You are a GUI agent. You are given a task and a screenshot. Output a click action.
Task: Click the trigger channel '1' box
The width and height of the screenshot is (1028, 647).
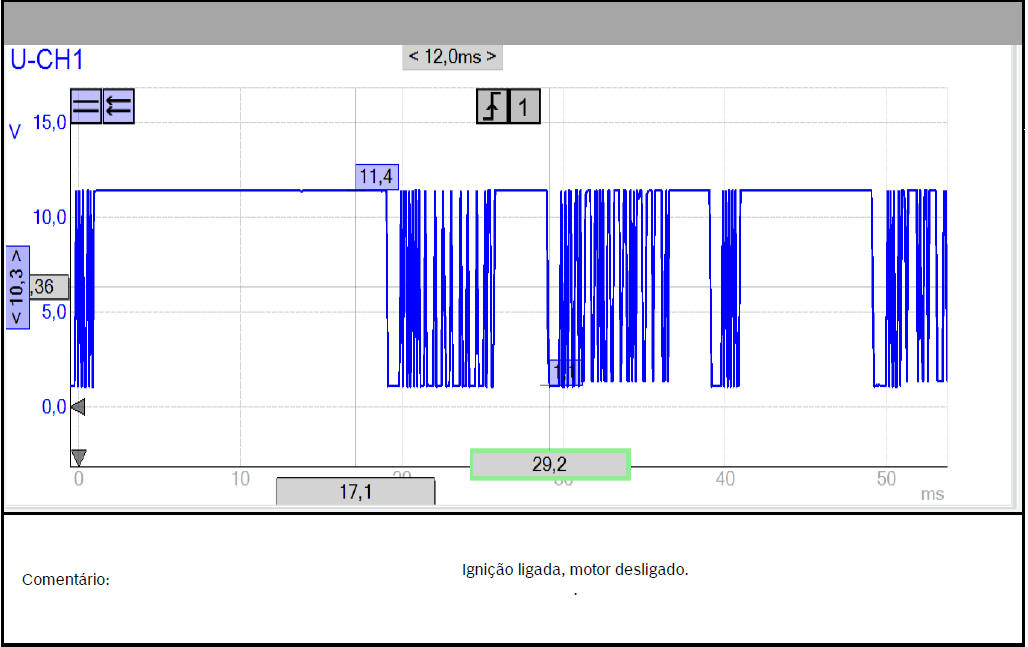[525, 107]
